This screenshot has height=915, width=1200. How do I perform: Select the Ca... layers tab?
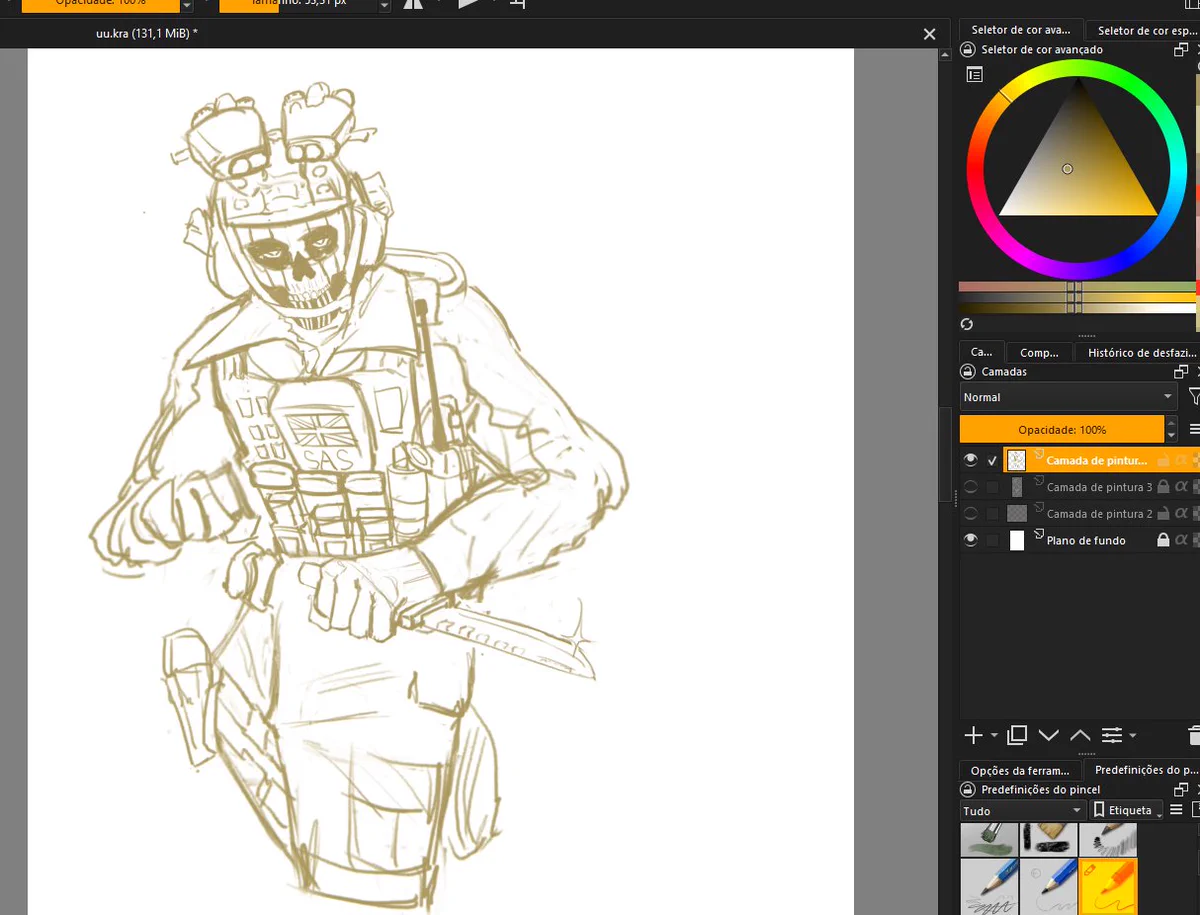[982, 352]
